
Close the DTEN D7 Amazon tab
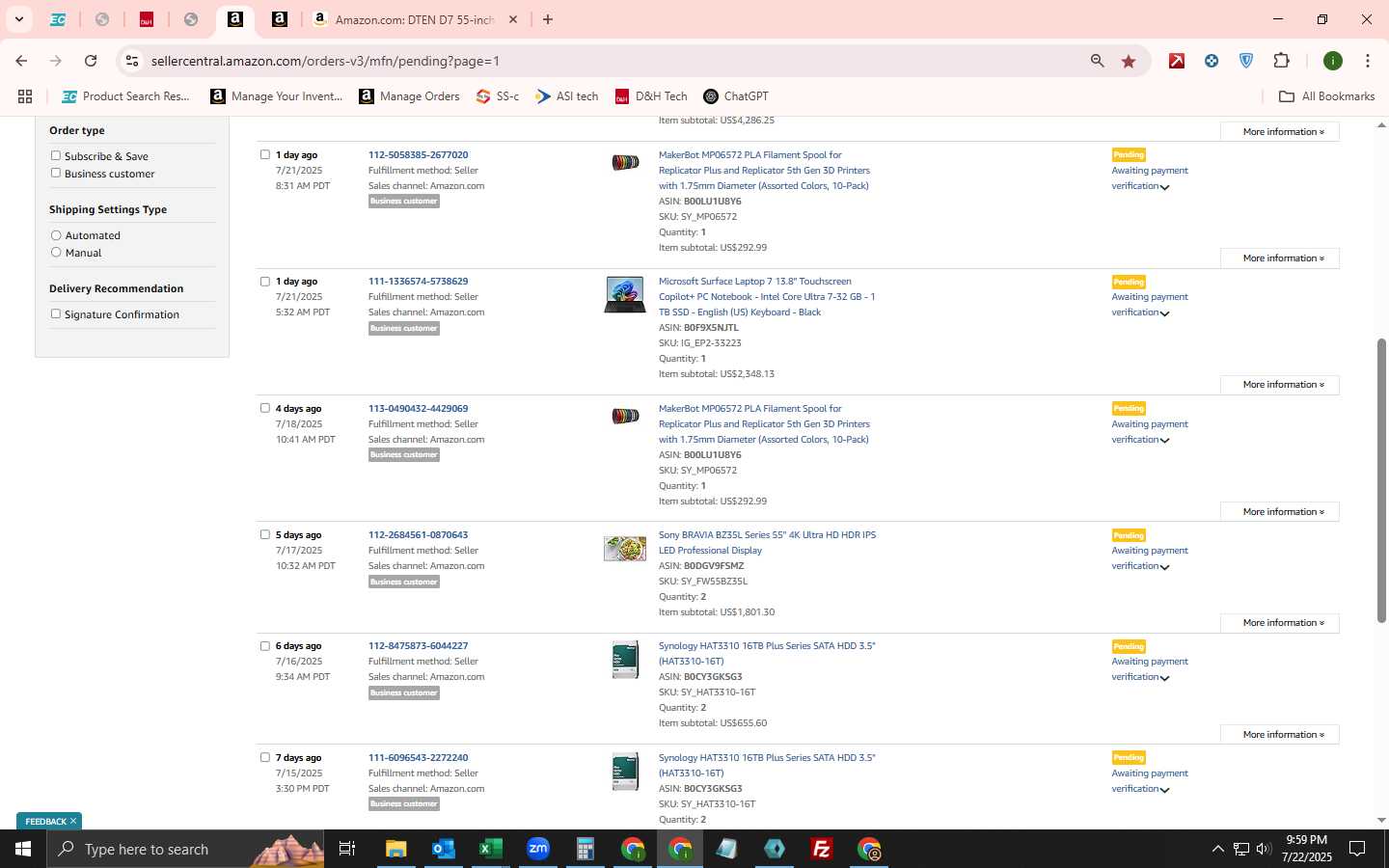tap(513, 19)
